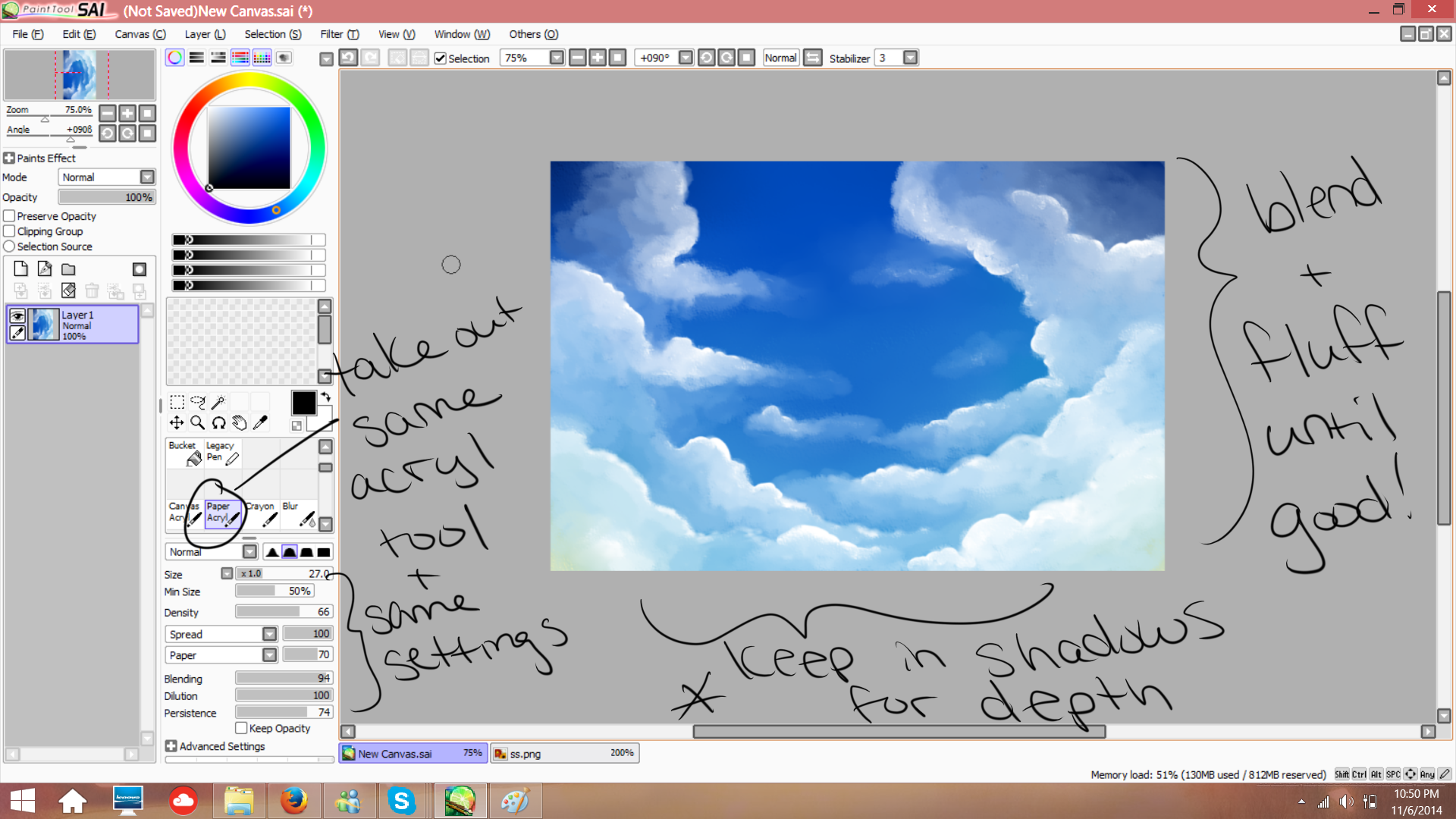Select the Eyedropper color picker tool
This screenshot has height=819, width=1456.
point(260,423)
